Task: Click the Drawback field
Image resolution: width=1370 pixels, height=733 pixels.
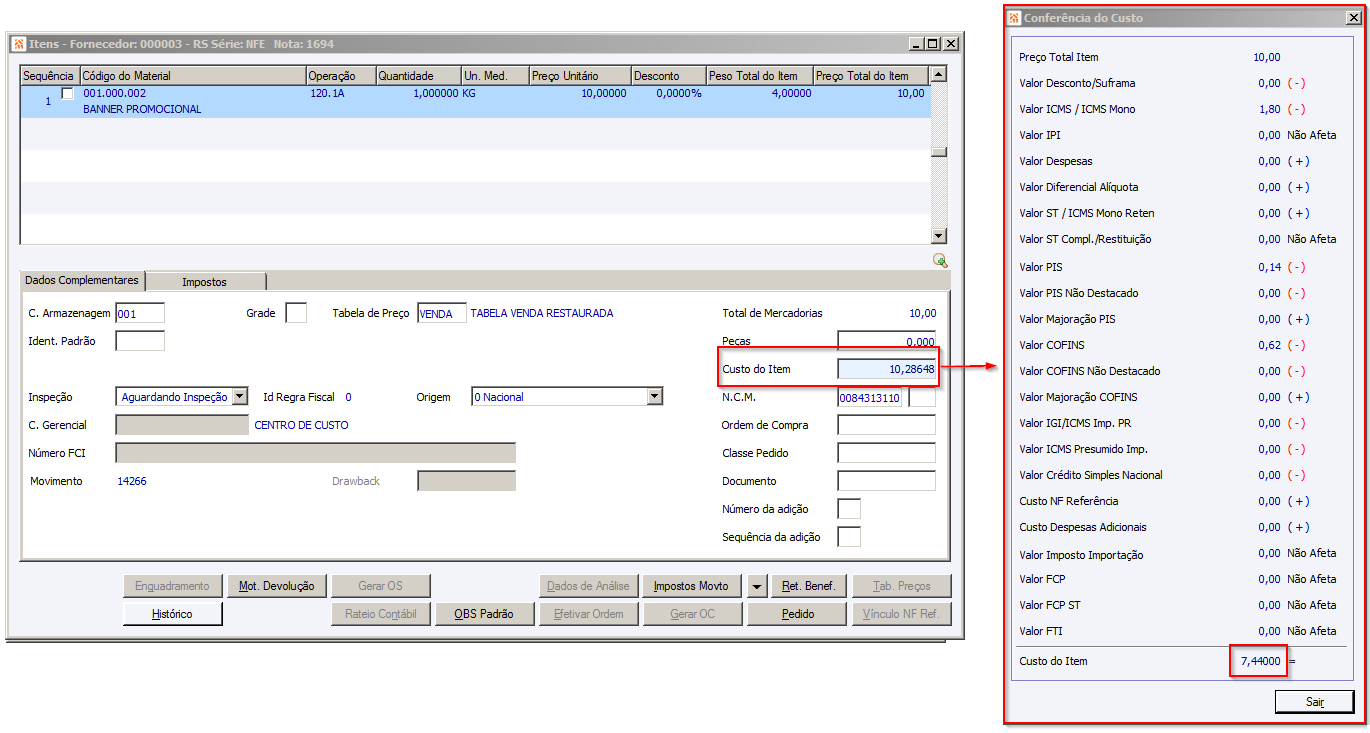Action: pos(466,481)
